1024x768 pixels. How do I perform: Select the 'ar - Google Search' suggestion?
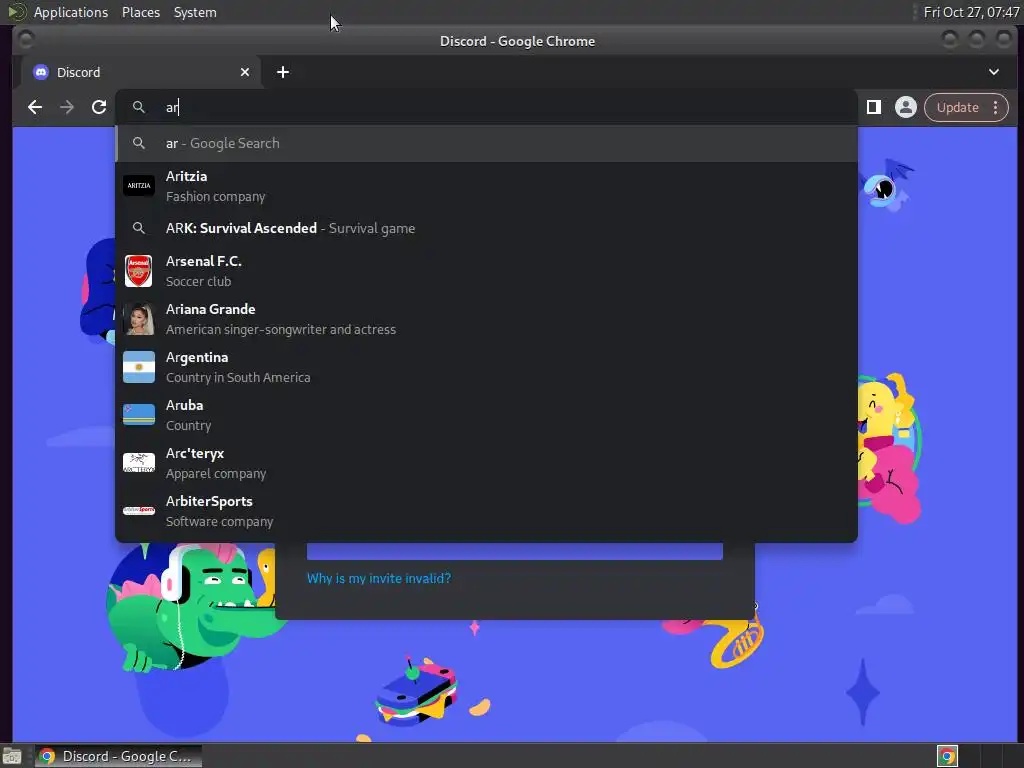pos(487,143)
